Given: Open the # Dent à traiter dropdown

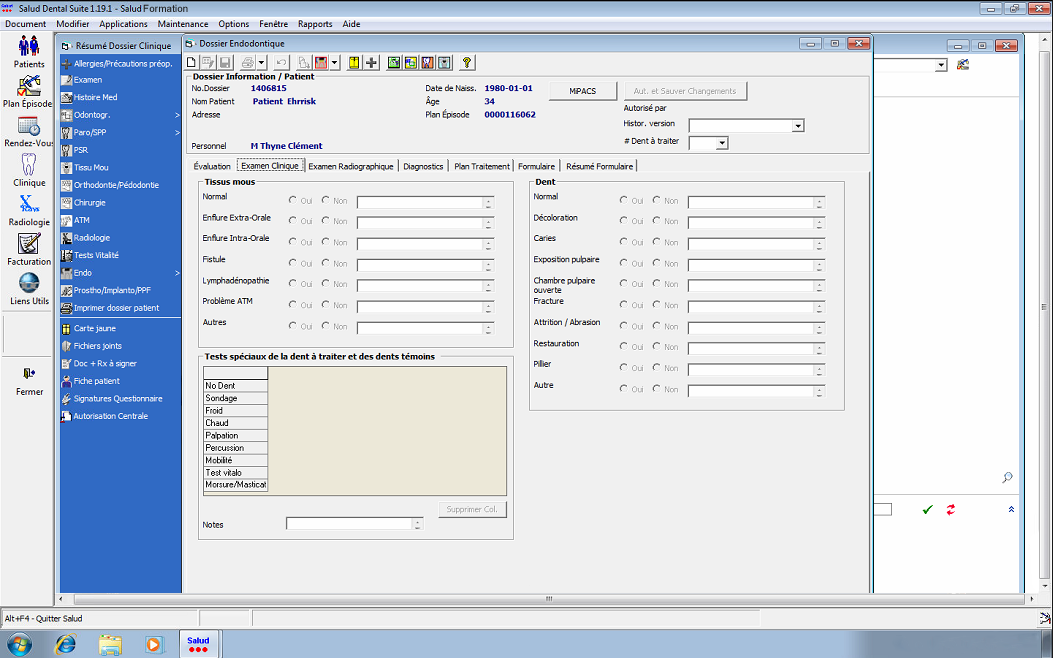Looking at the screenshot, I should [x=721, y=144].
